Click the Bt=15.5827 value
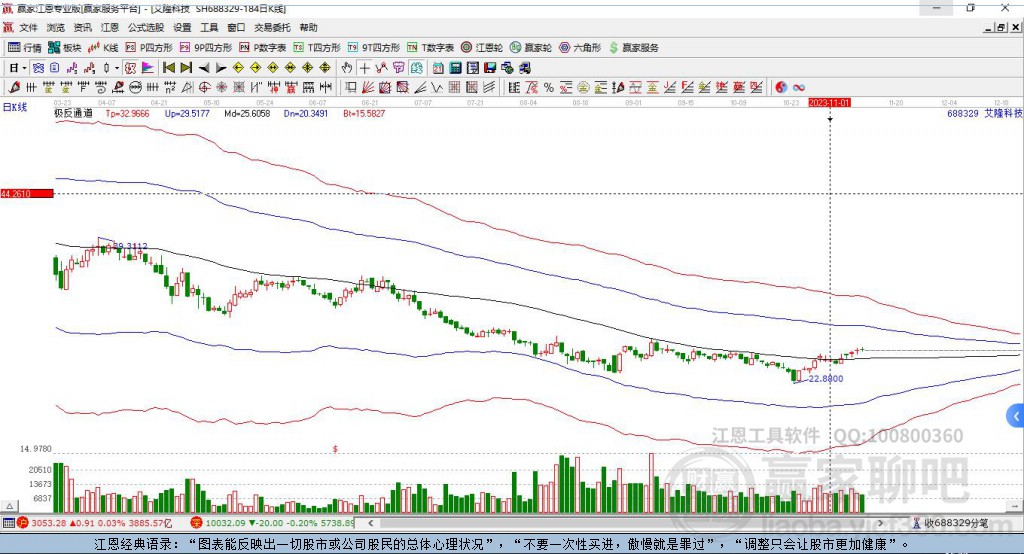Image resolution: width=1024 pixels, height=554 pixels. point(364,114)
